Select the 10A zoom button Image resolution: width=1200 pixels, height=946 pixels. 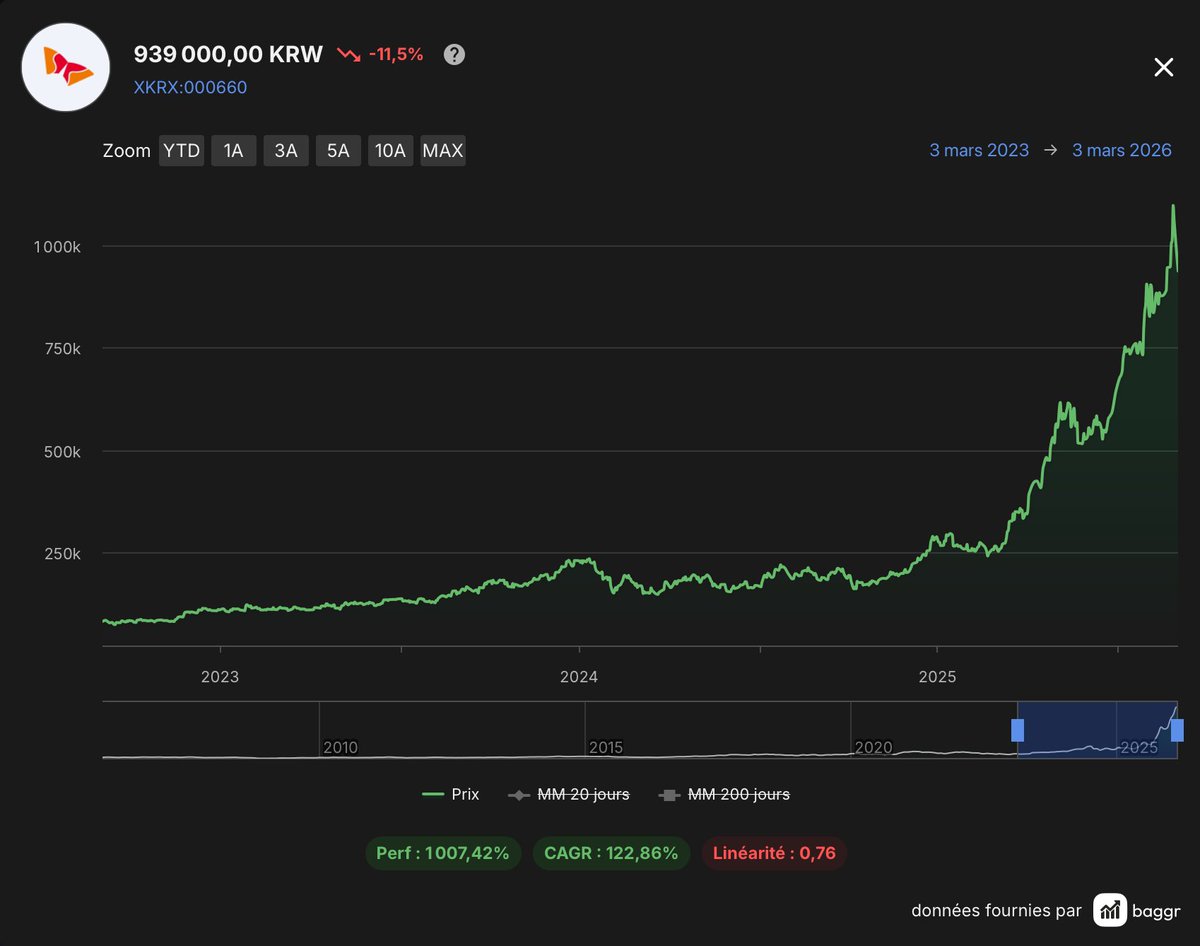click(390, 150)
